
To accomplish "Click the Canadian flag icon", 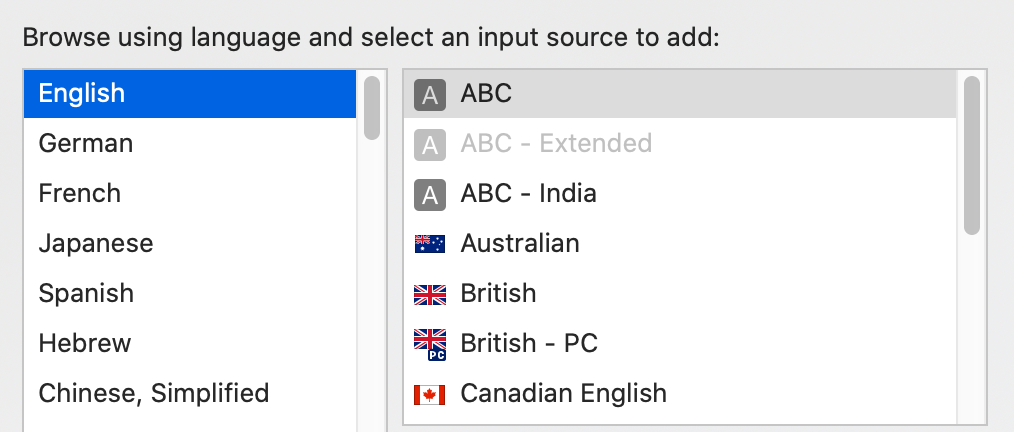I will point(429,394).
